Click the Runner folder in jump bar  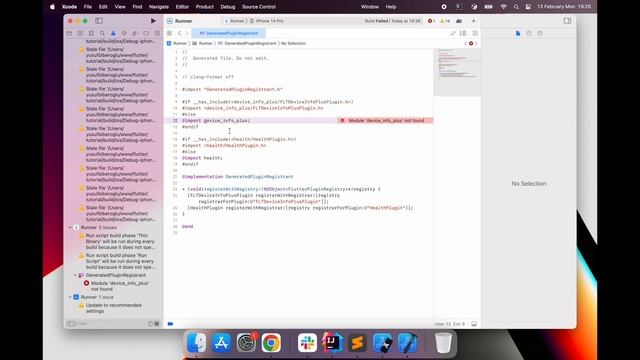point(202,43)
